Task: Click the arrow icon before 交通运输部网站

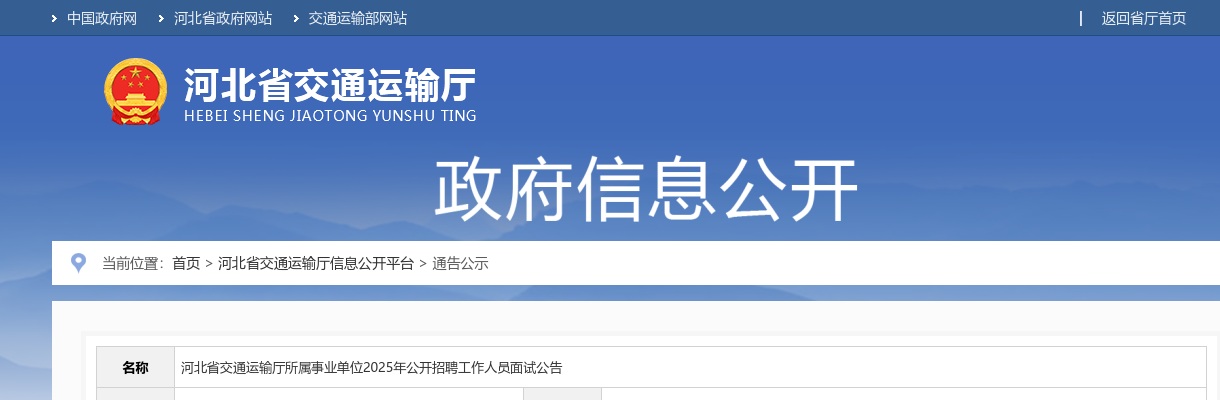Action: (296, 19)
